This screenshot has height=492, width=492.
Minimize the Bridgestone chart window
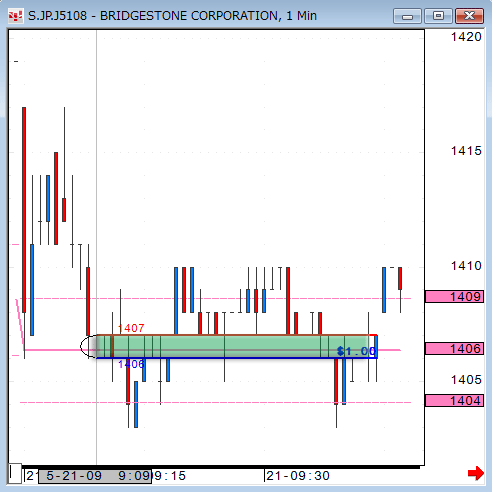(407, 16)
